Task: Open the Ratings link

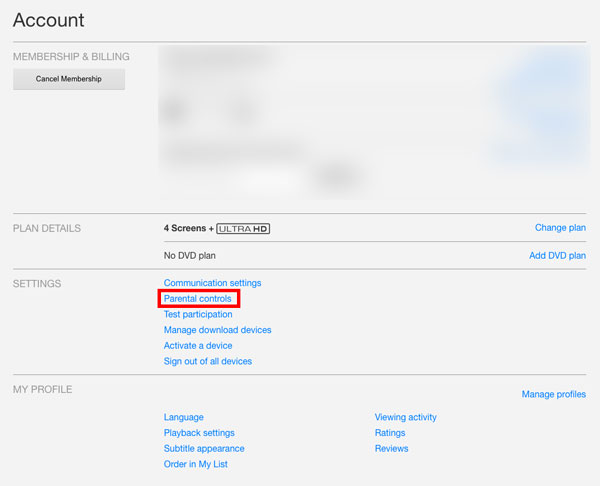Action: point(390,433)
